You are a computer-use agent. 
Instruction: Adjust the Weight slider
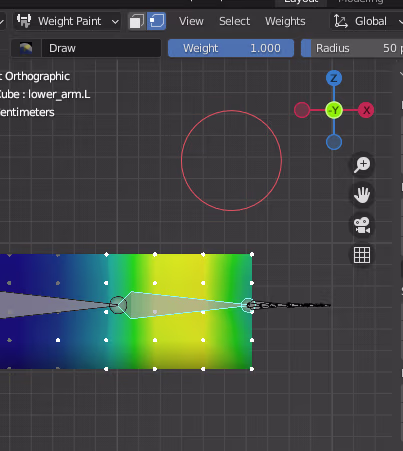coord(231,48)
